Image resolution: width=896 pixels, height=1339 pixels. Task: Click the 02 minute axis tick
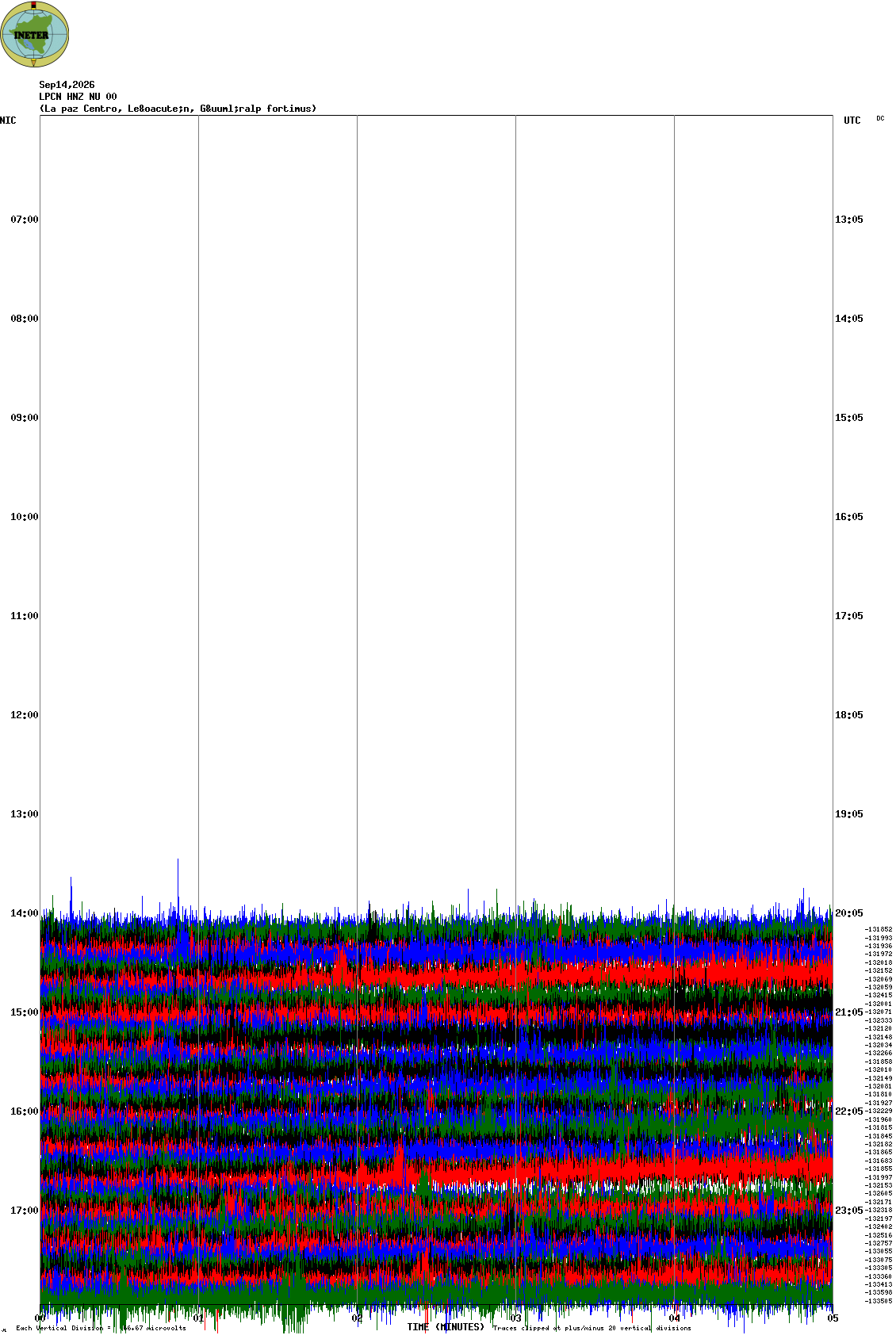358,1318
